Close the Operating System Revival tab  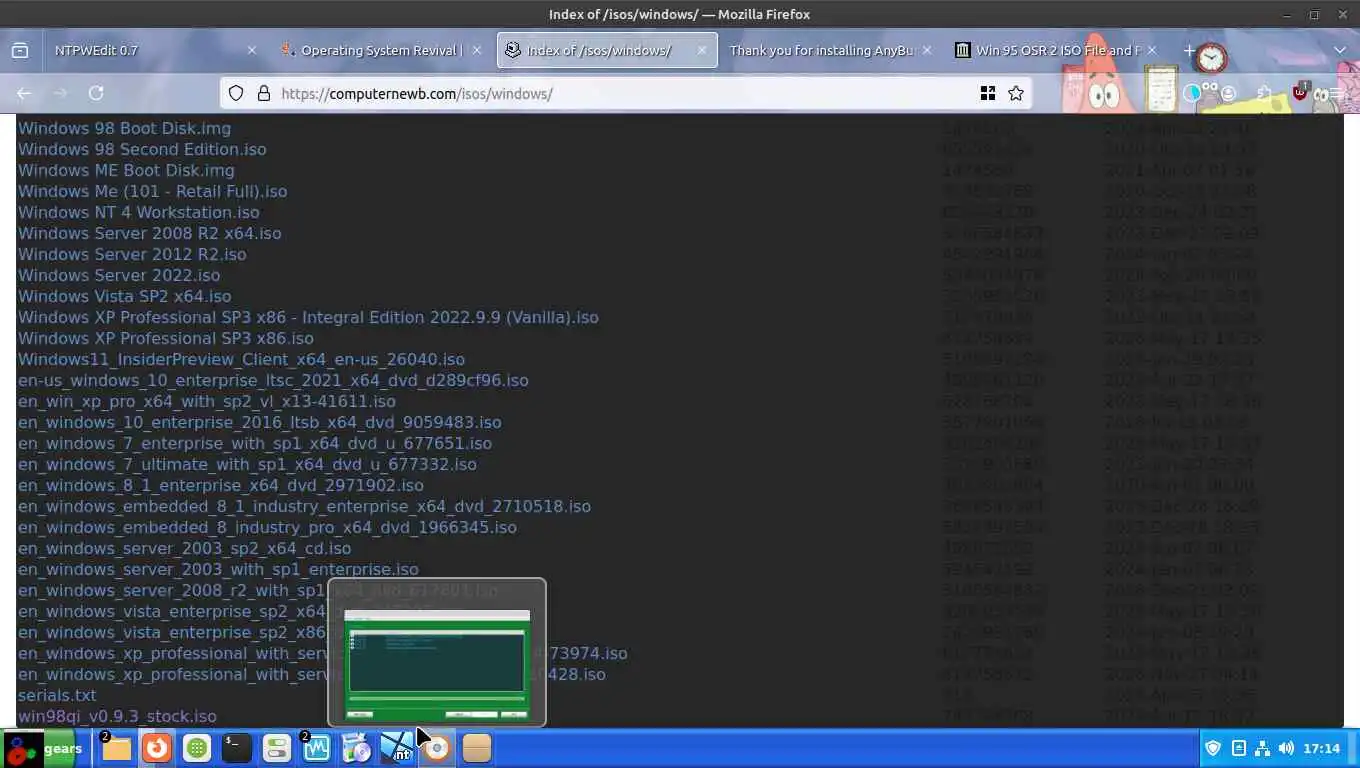point(477,50)
